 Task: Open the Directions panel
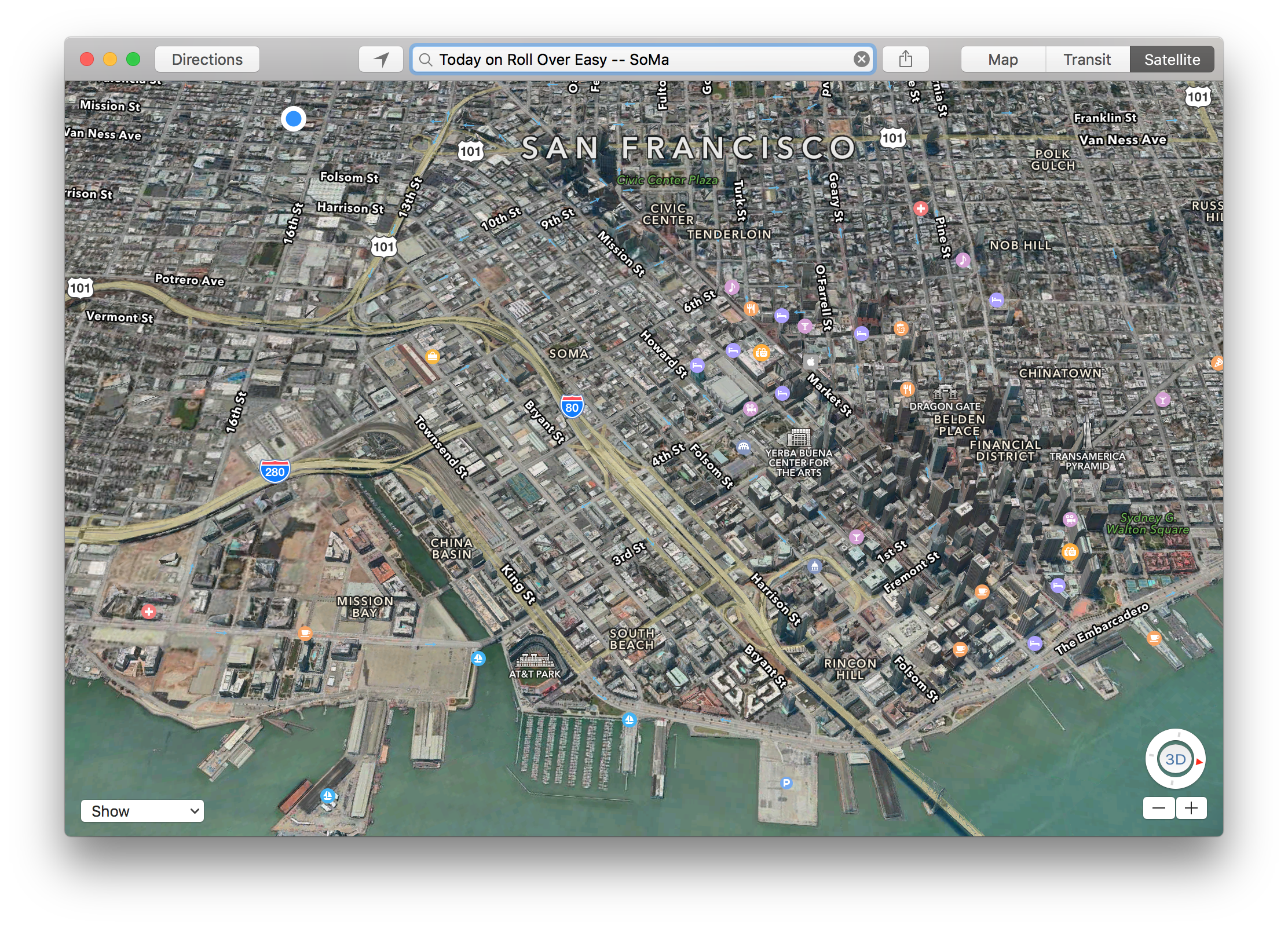(x=207, y=59)
